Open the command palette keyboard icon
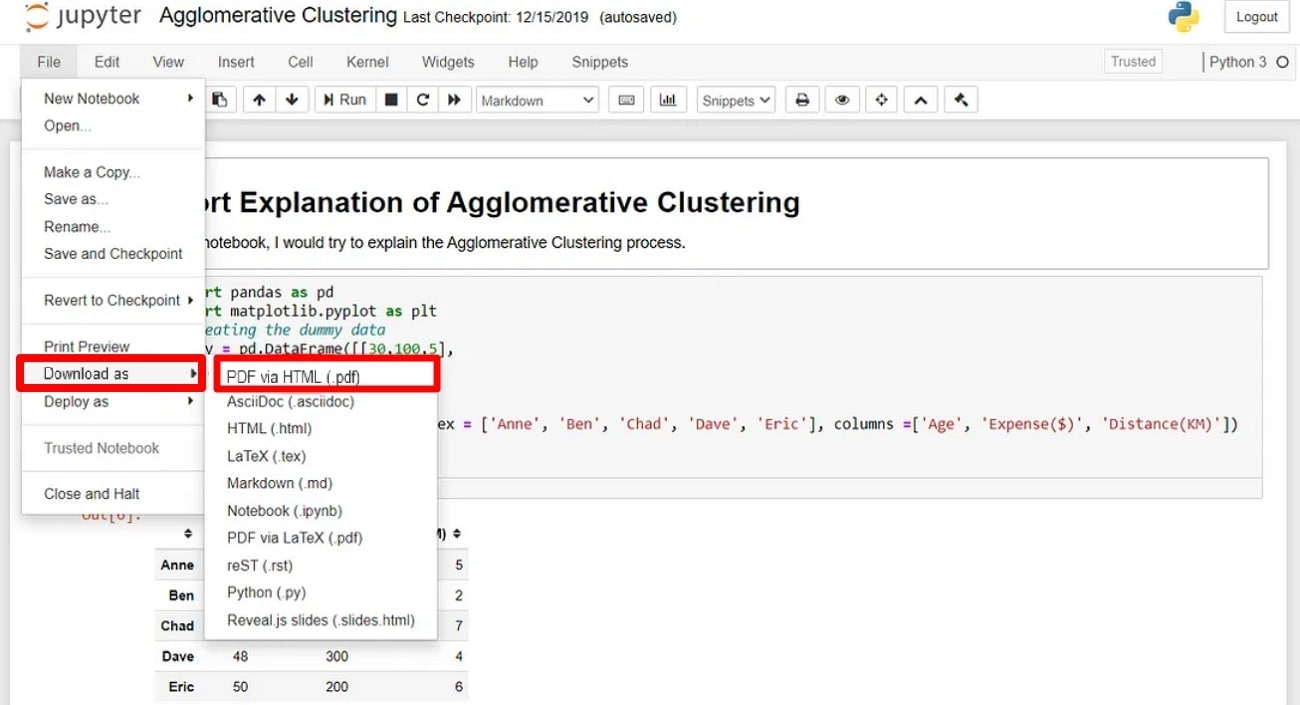This screenshot has height=705, width=1300. pos(627,100)
